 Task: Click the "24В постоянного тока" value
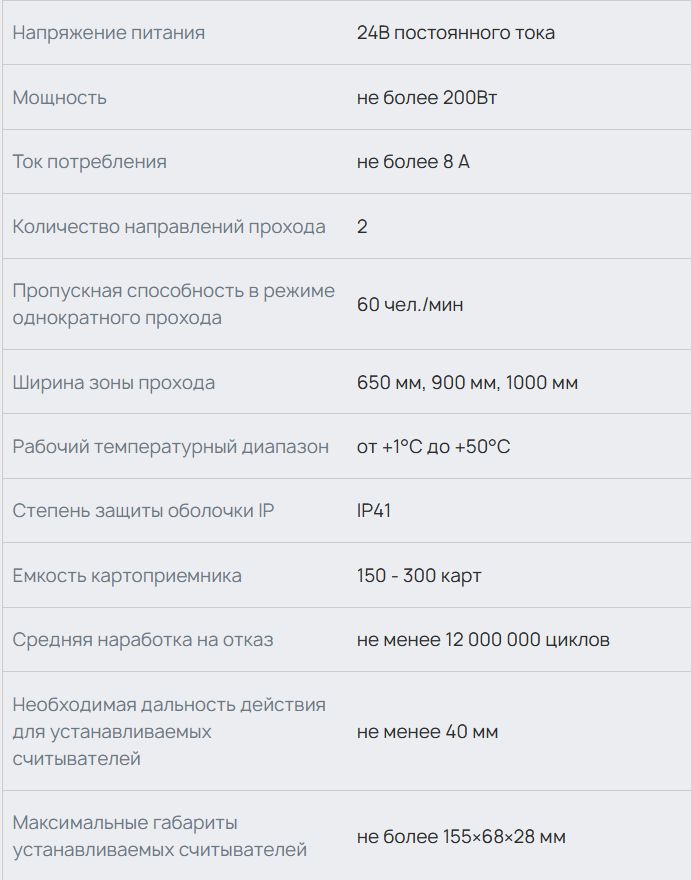(x=455, y=33)
